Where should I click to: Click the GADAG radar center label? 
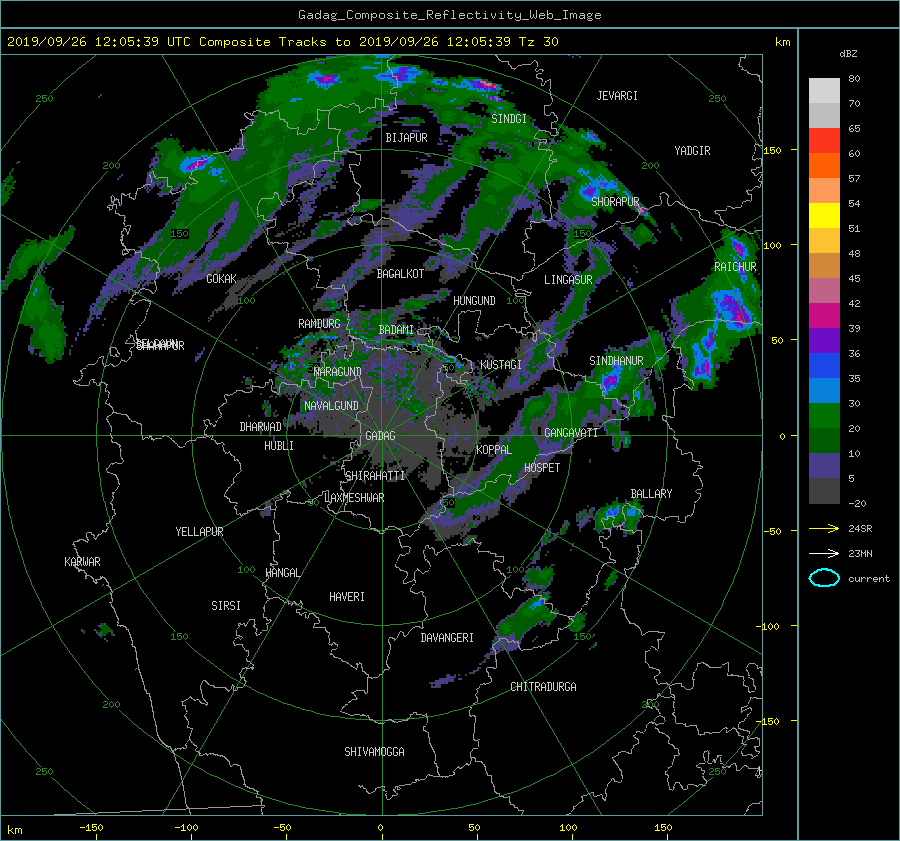[381, 436]
